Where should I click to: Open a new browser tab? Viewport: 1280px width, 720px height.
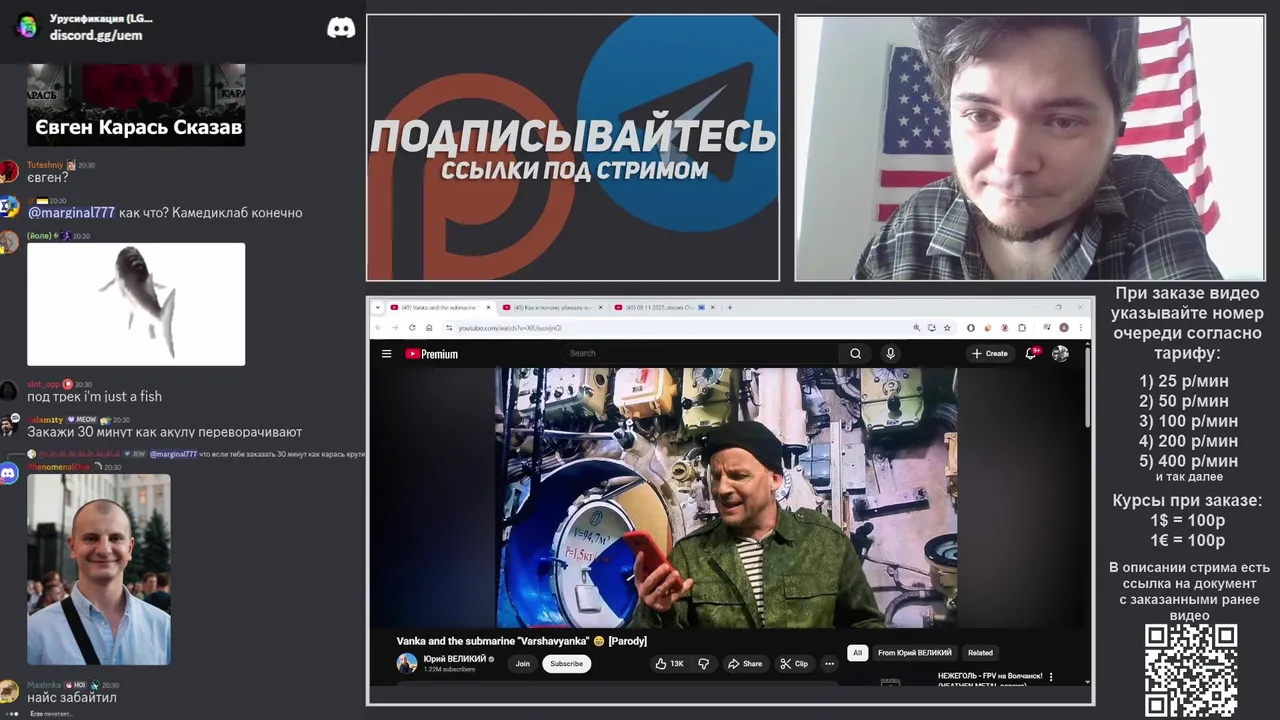tap(730, 308)
